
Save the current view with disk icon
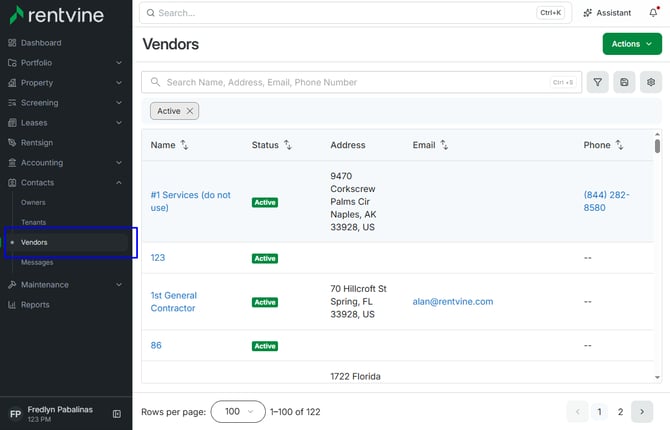click(x=624, y=82)
